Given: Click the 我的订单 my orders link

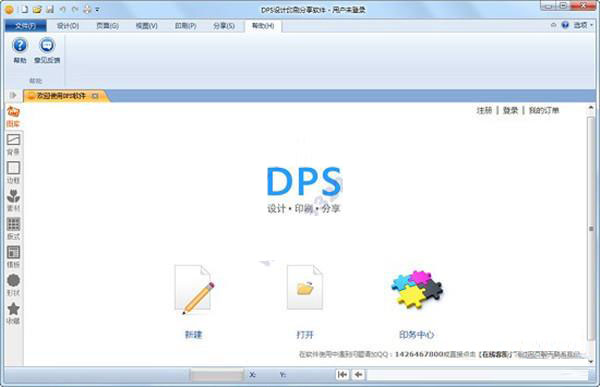Looking at the screenshot, I should [x=544, y=111].
